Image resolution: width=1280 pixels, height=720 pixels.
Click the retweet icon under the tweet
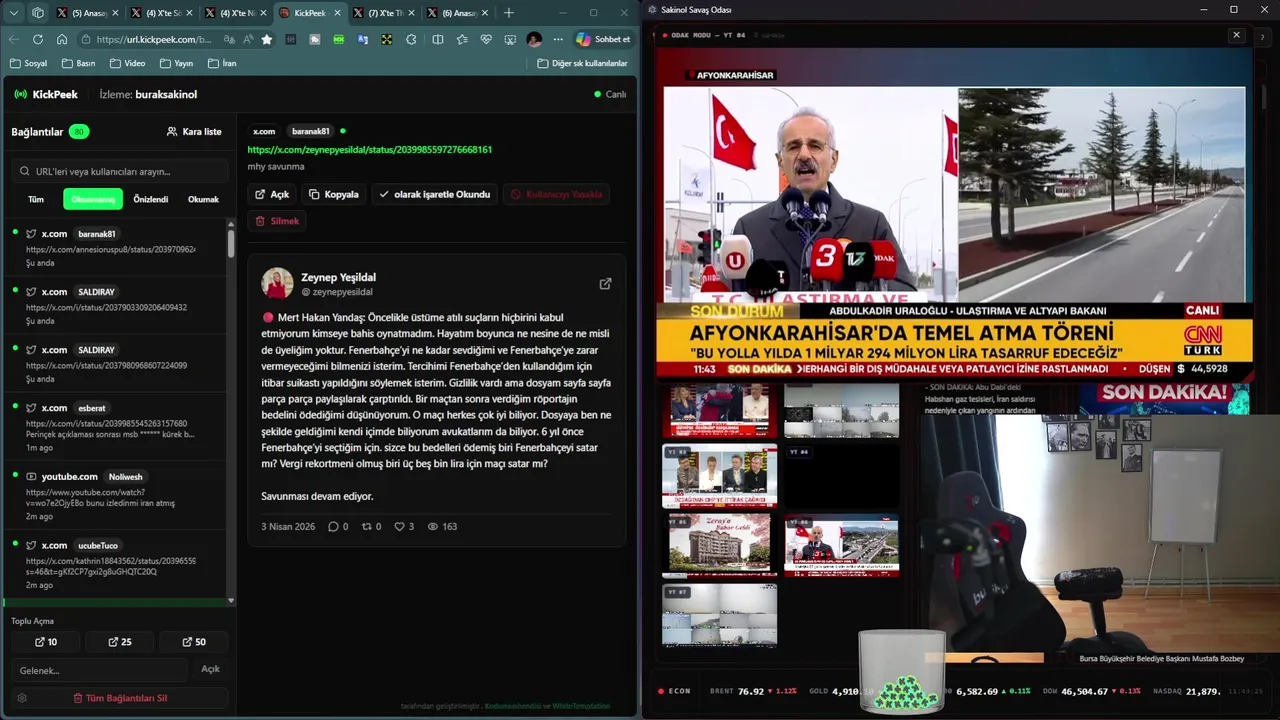pos(366,527)
